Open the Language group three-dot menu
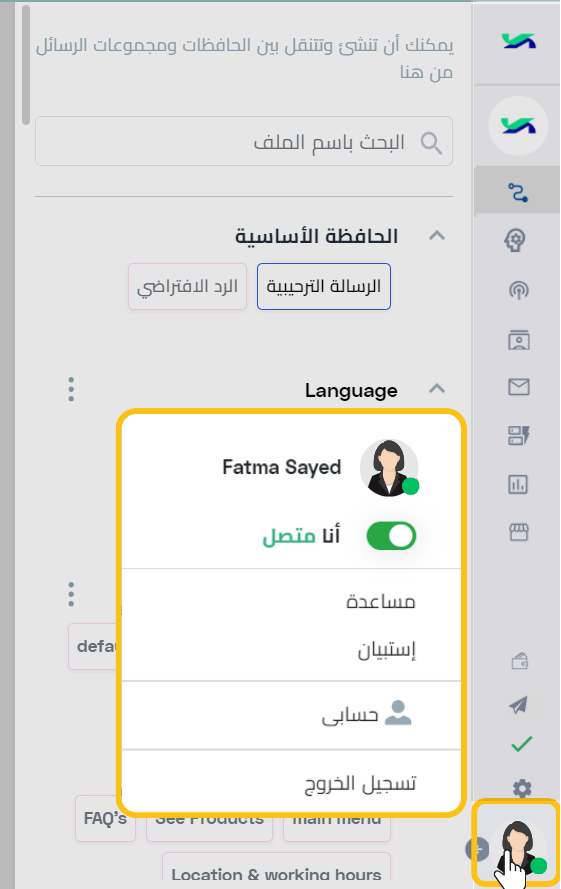Viewport: 561px width, 889px height. pyautogui.click(x=71, y=390)
